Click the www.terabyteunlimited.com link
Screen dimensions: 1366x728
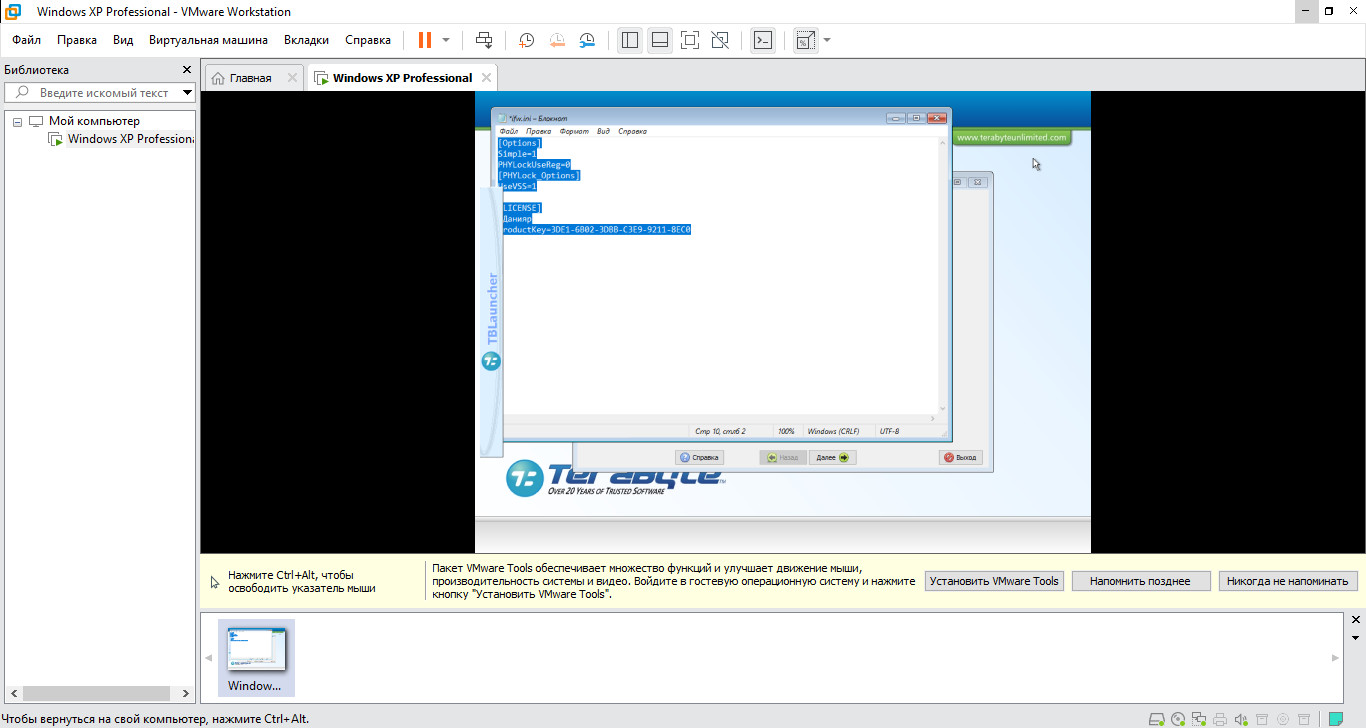1011,137
